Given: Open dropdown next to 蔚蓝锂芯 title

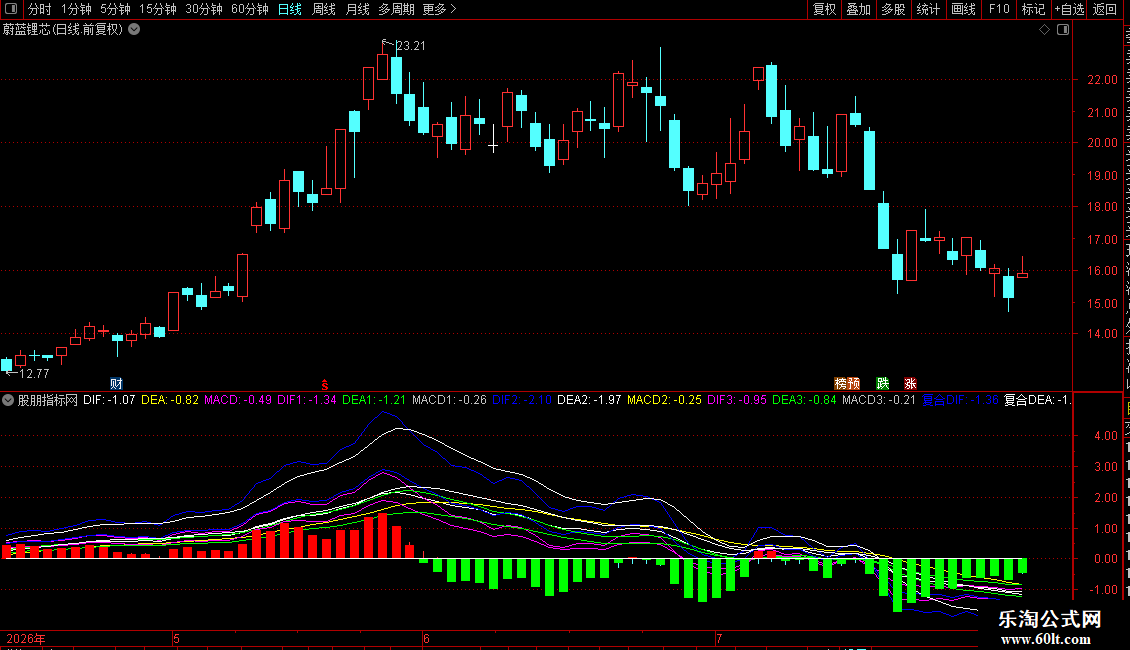Looking at the screenshot, I should coord(134,30).
